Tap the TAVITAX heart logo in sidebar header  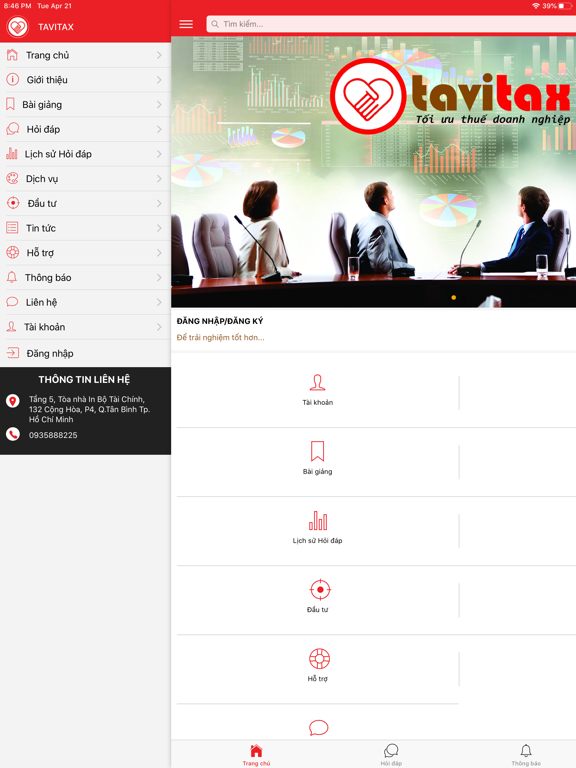(x=18, y=27)
